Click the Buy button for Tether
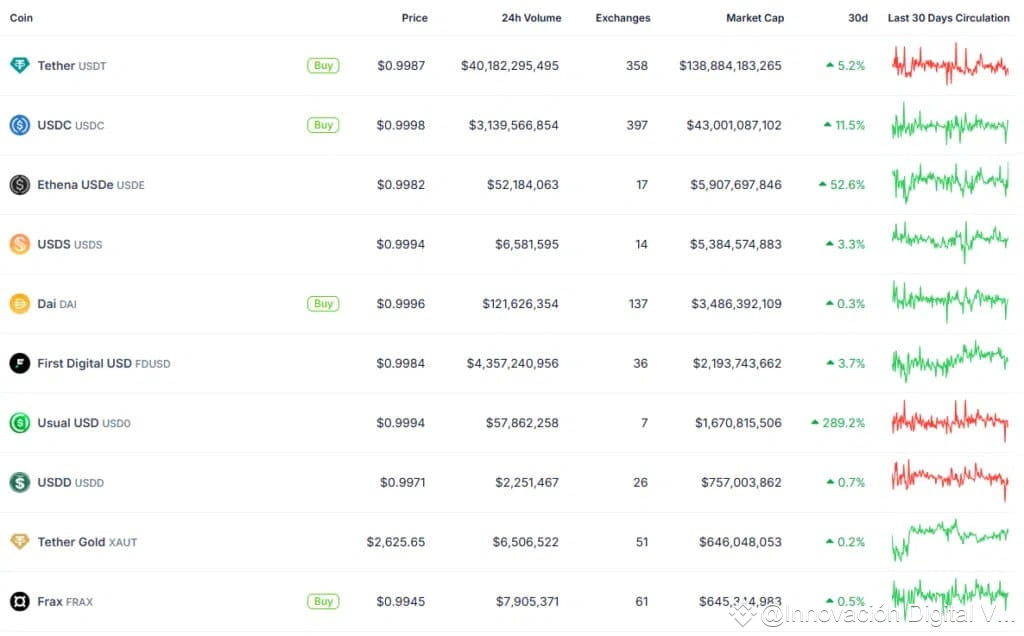The height and width of the screenshot is (636, 1024). [x=323, y=65]
